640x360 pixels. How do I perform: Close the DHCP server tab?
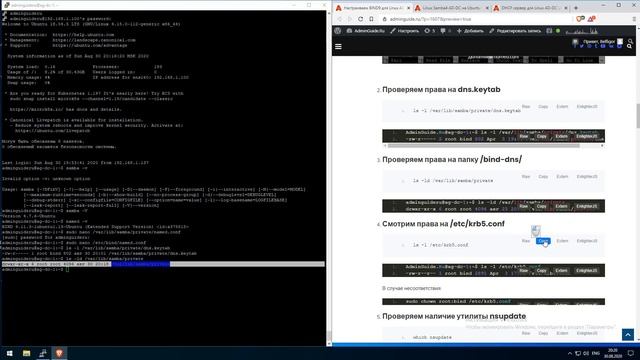[566, 8]
